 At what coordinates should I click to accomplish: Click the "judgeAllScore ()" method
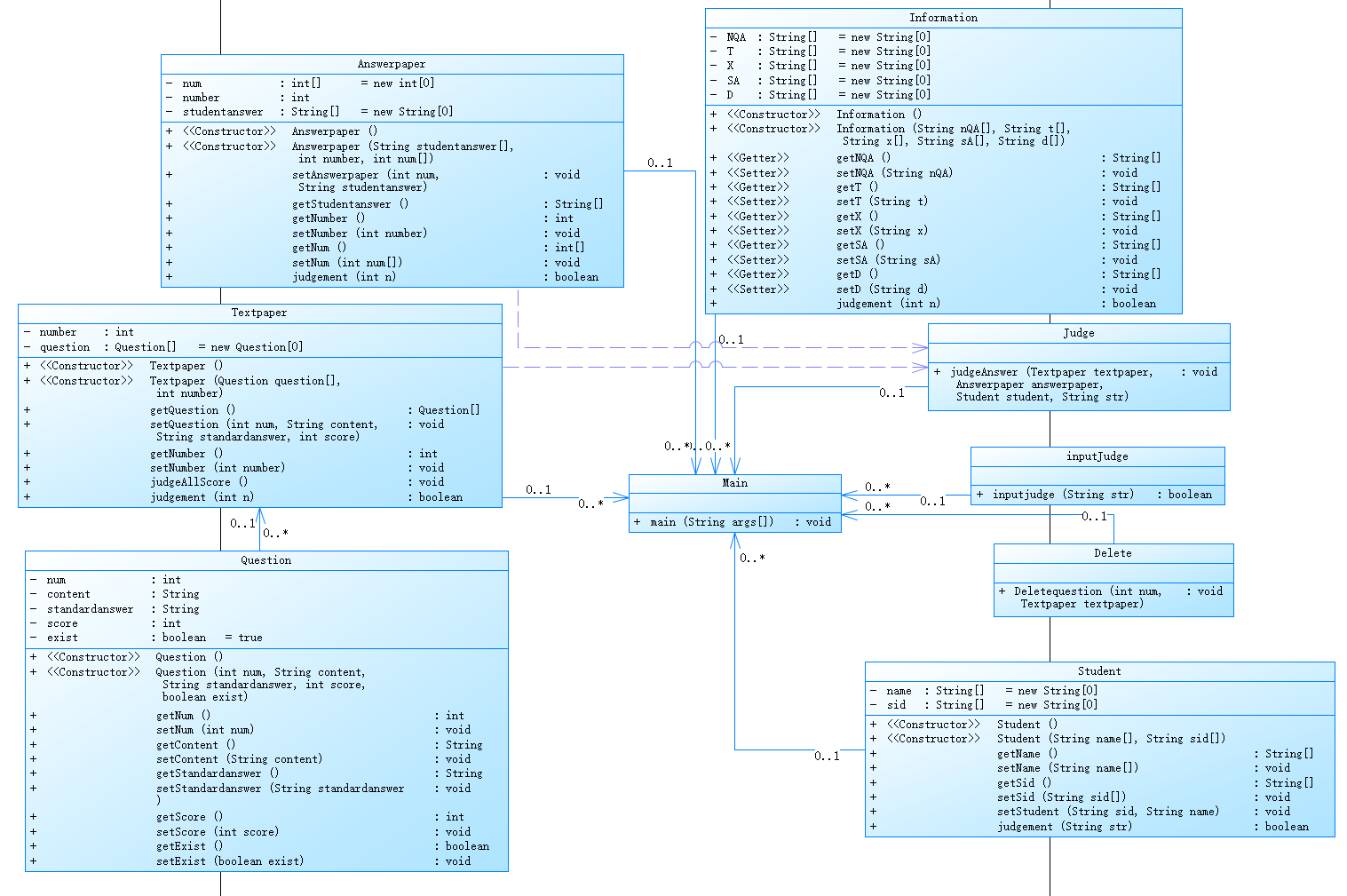[x=199, y=482]
